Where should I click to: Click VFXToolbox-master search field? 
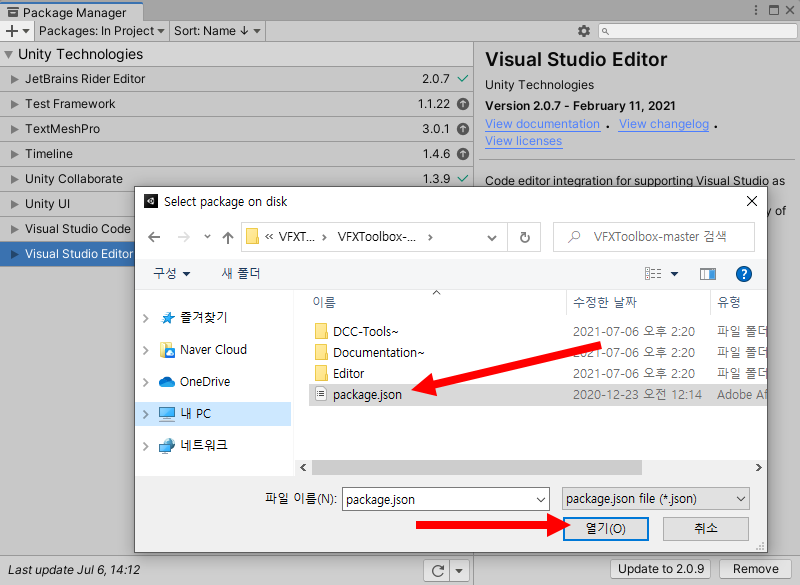click(x=654, y=237)
